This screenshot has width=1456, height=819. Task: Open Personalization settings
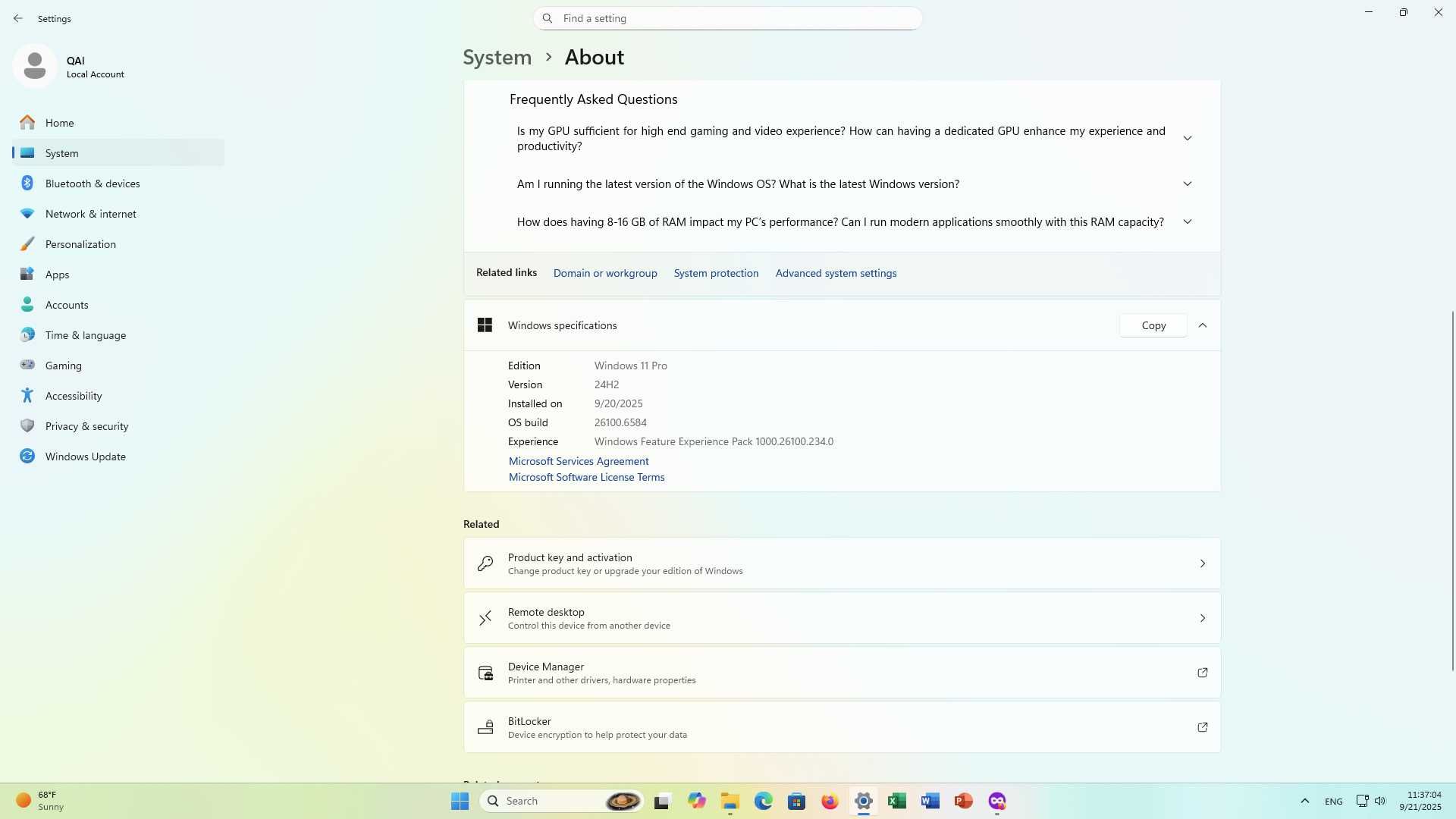(x=118, y=244)
